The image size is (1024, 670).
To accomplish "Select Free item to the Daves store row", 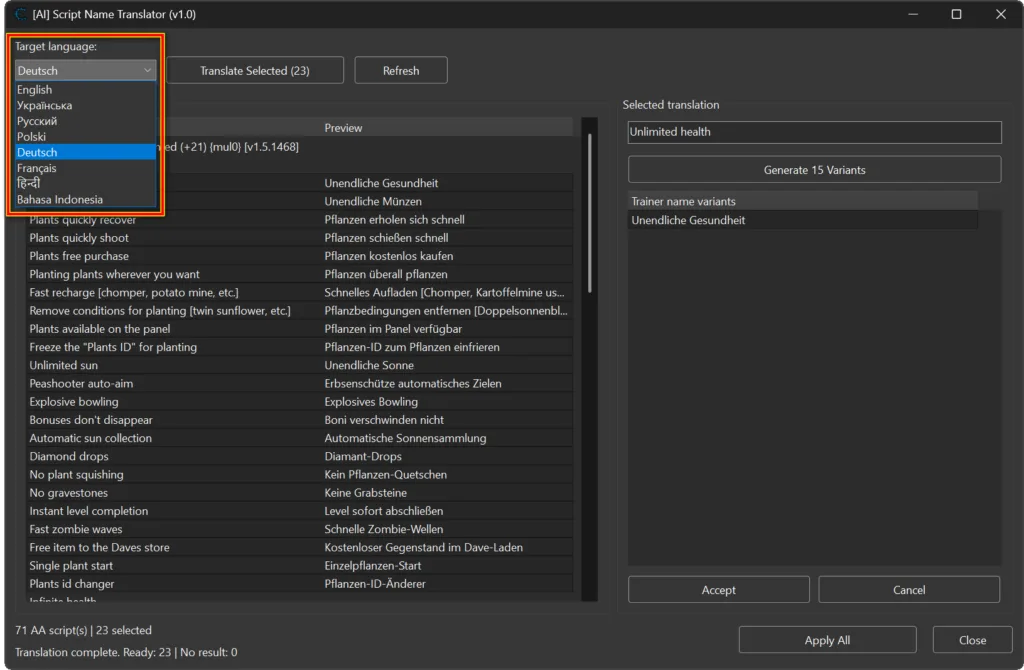I will click(x=300, y=548).
